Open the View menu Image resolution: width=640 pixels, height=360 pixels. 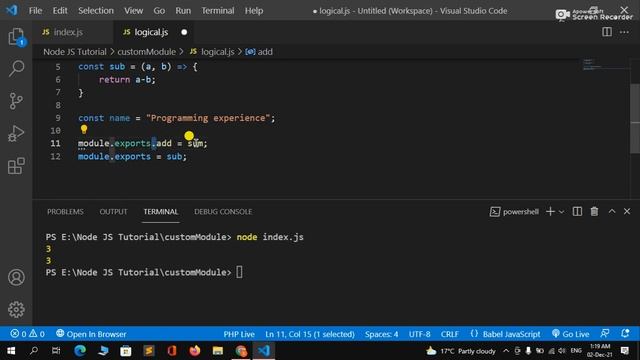133,11
